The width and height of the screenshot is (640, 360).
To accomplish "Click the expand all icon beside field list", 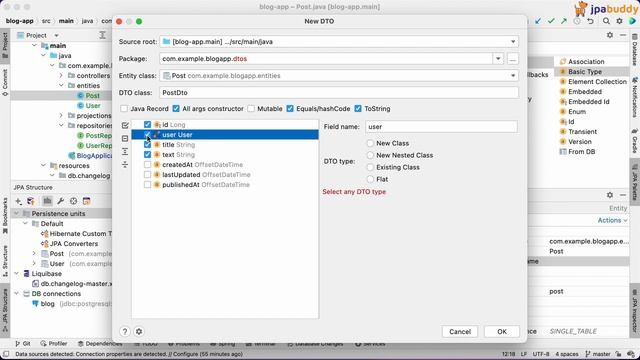I will click(x=125, y=151).
